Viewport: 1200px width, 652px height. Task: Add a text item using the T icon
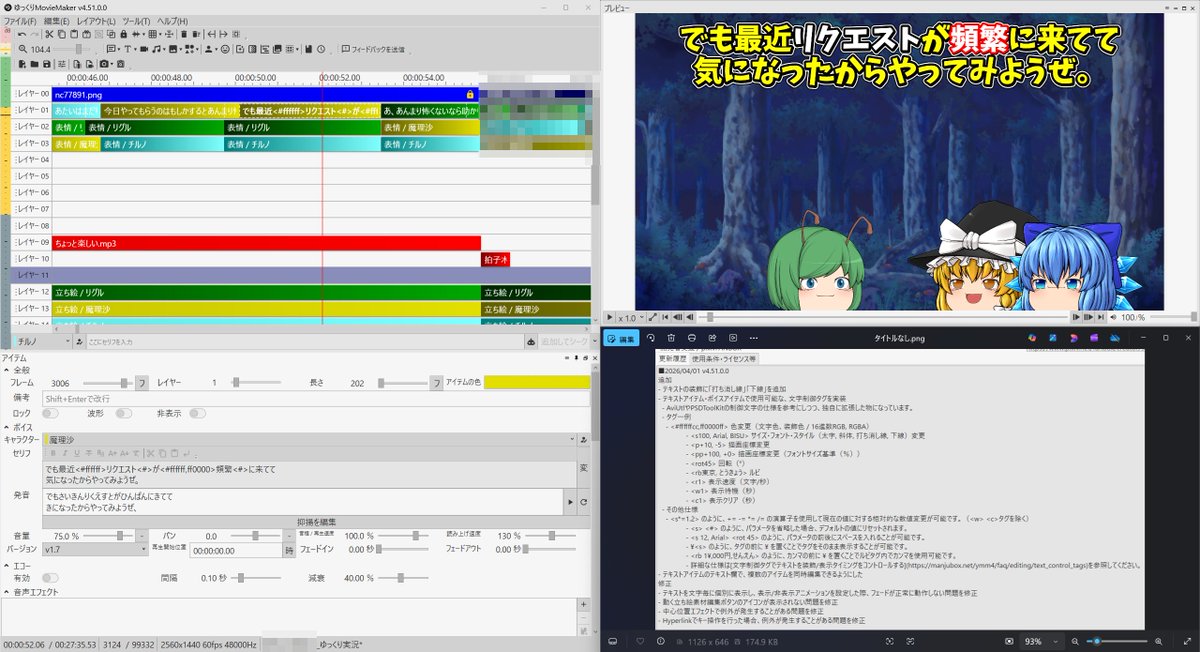pos(127,48)
